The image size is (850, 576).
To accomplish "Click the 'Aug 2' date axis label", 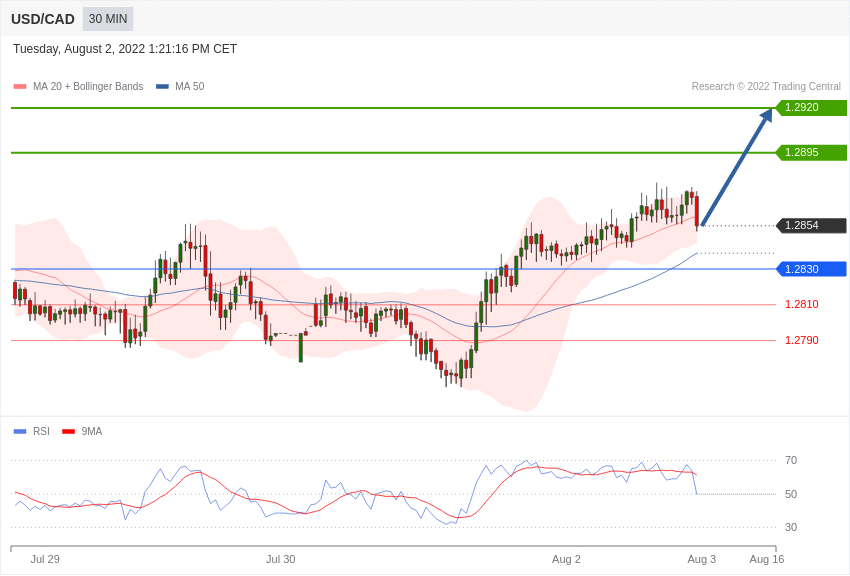I will point(566,559).
